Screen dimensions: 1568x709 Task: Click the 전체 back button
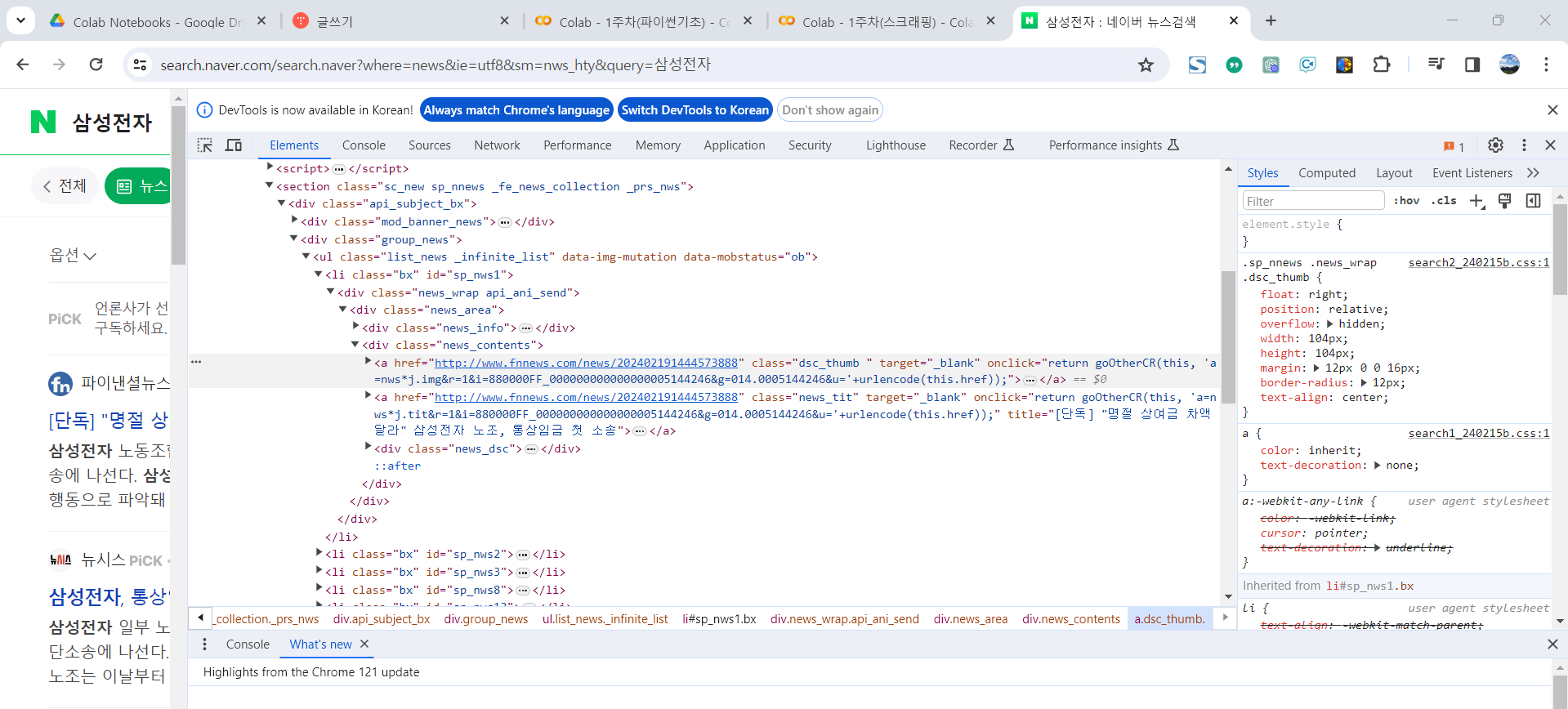click(65, 186)
